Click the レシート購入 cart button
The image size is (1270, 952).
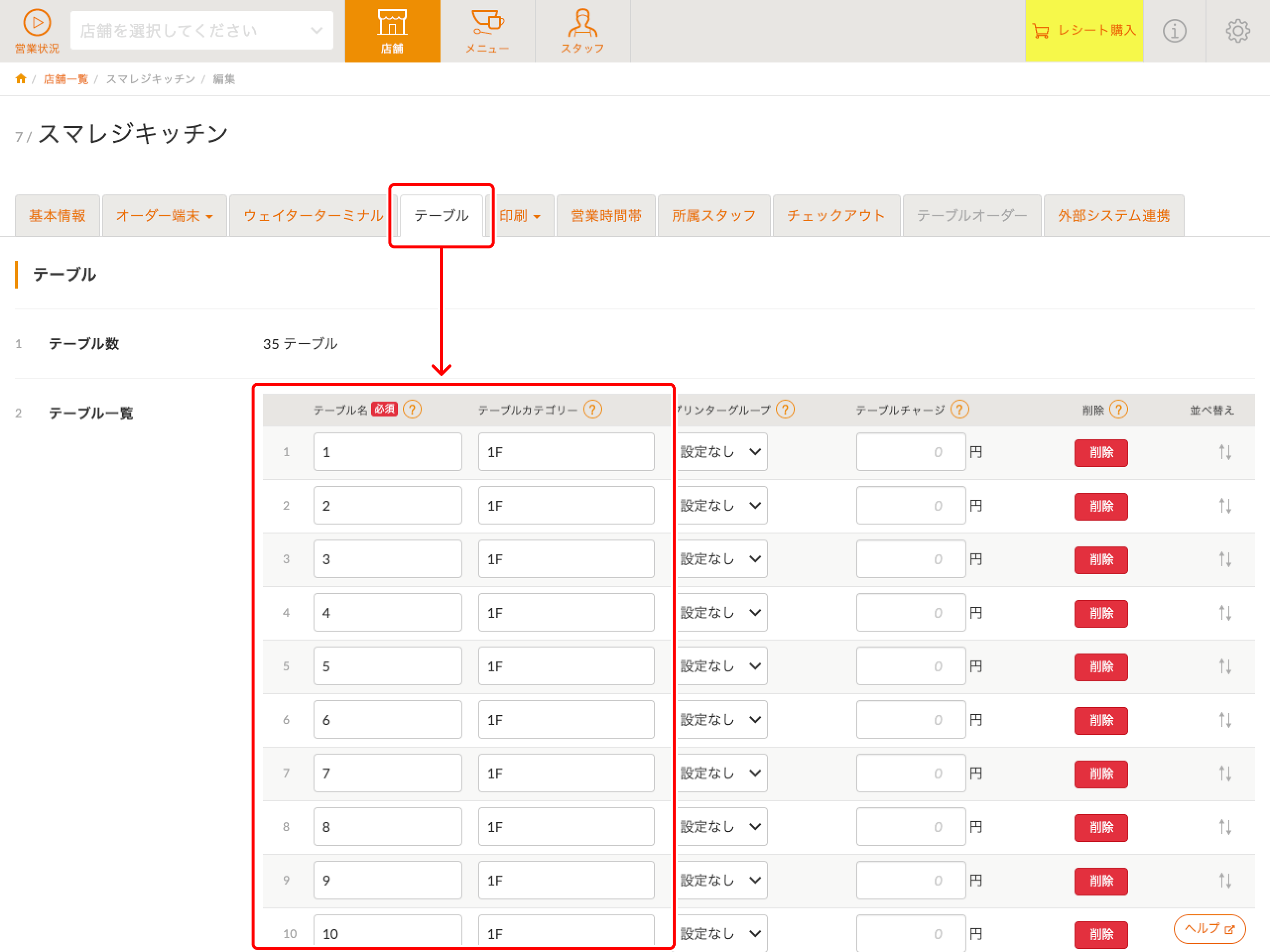[x=1084, y=31]
